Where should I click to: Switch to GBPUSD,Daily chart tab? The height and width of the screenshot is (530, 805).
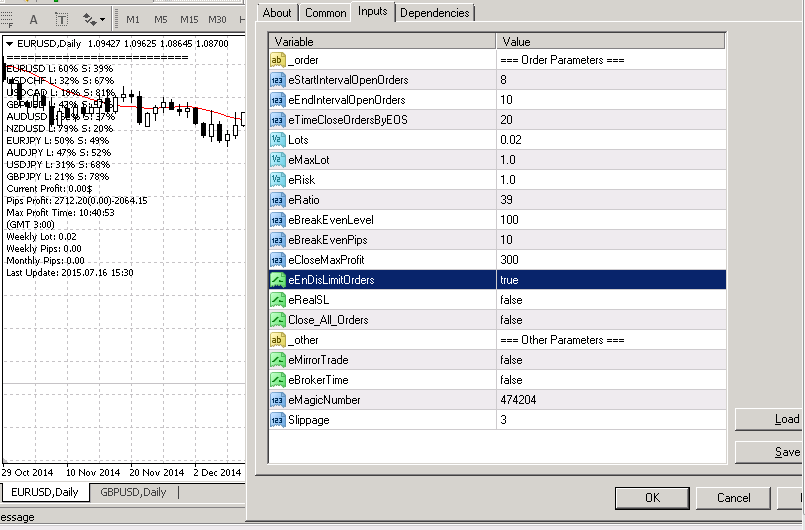(133, 492)
